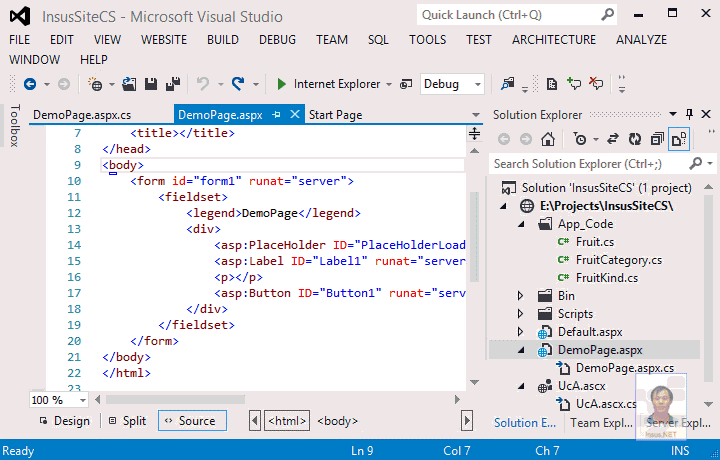Click the document outline icon in toolbar
This screenshot has height=460, width=720.
(551, 84)
